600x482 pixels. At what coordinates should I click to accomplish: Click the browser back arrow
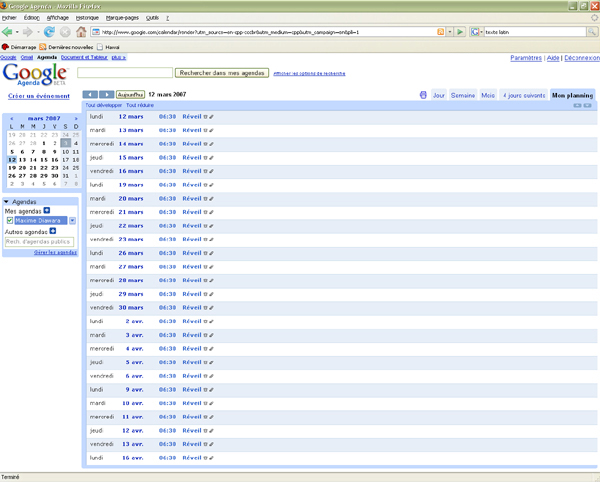(8, 32)
